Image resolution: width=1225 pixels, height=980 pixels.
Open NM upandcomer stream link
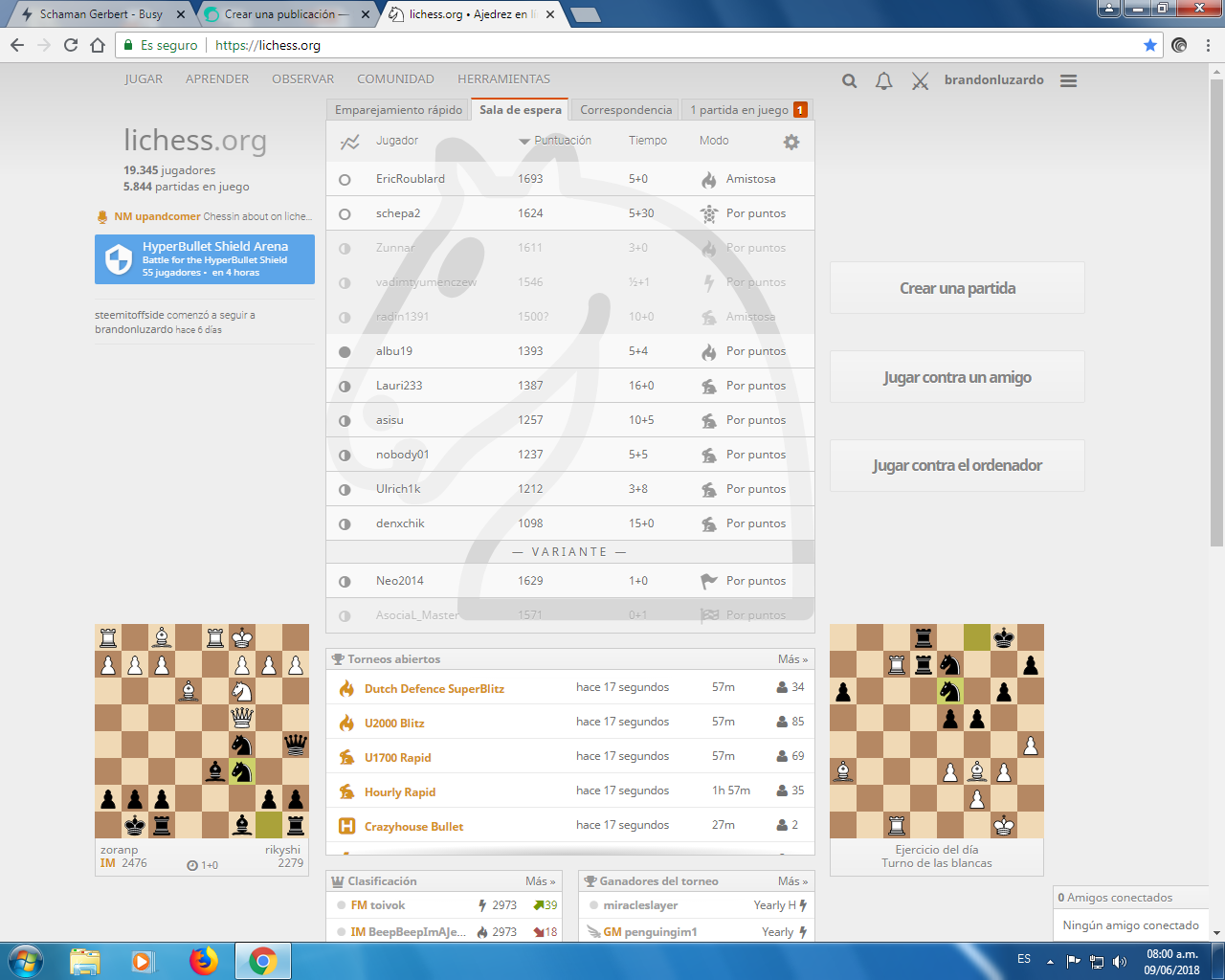[204, 216]
